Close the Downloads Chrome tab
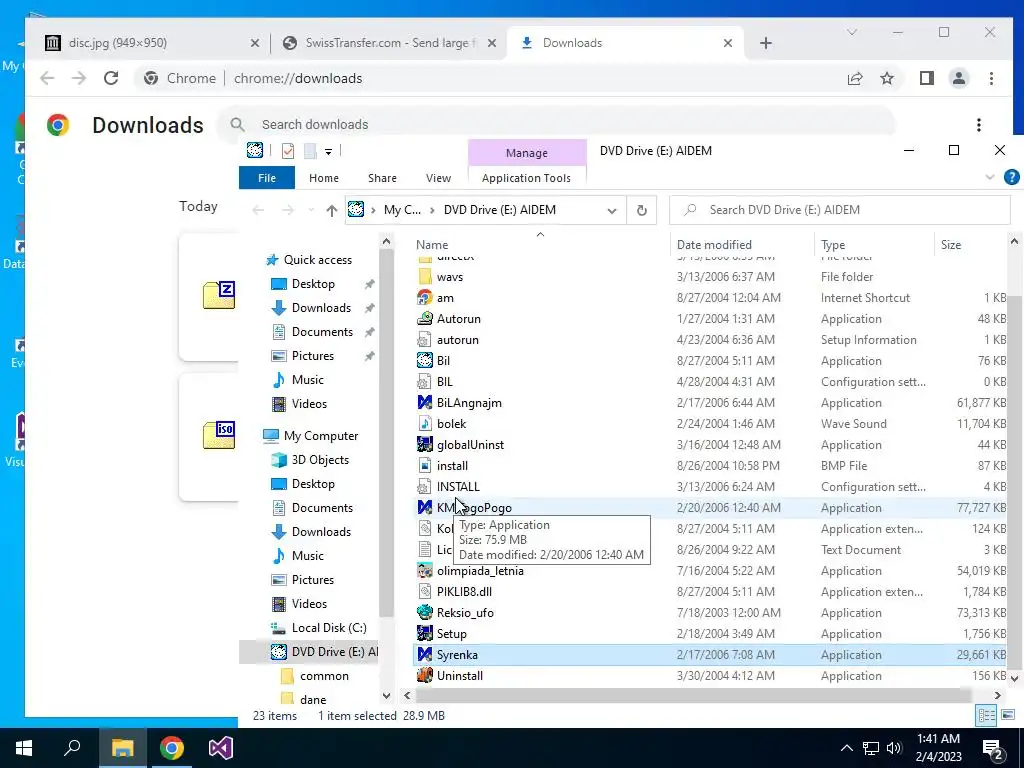 point(728,43)
